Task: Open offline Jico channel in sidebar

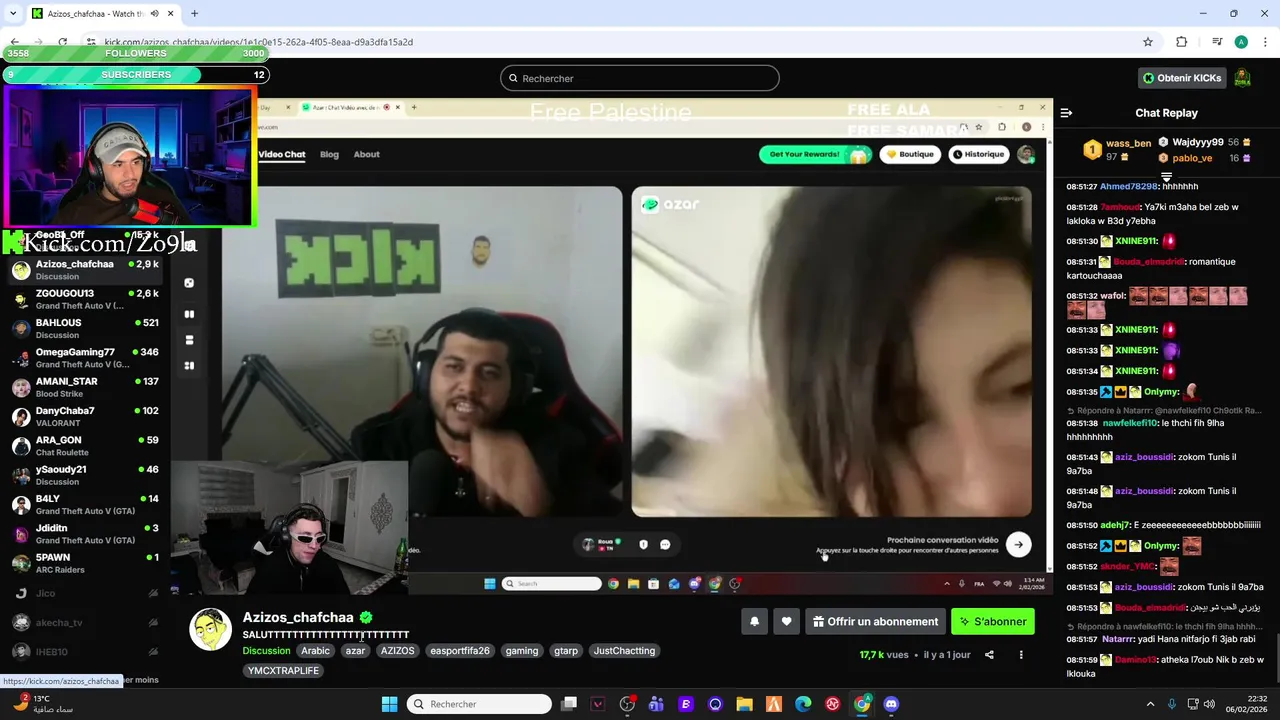Action: [x=85, y=593]
